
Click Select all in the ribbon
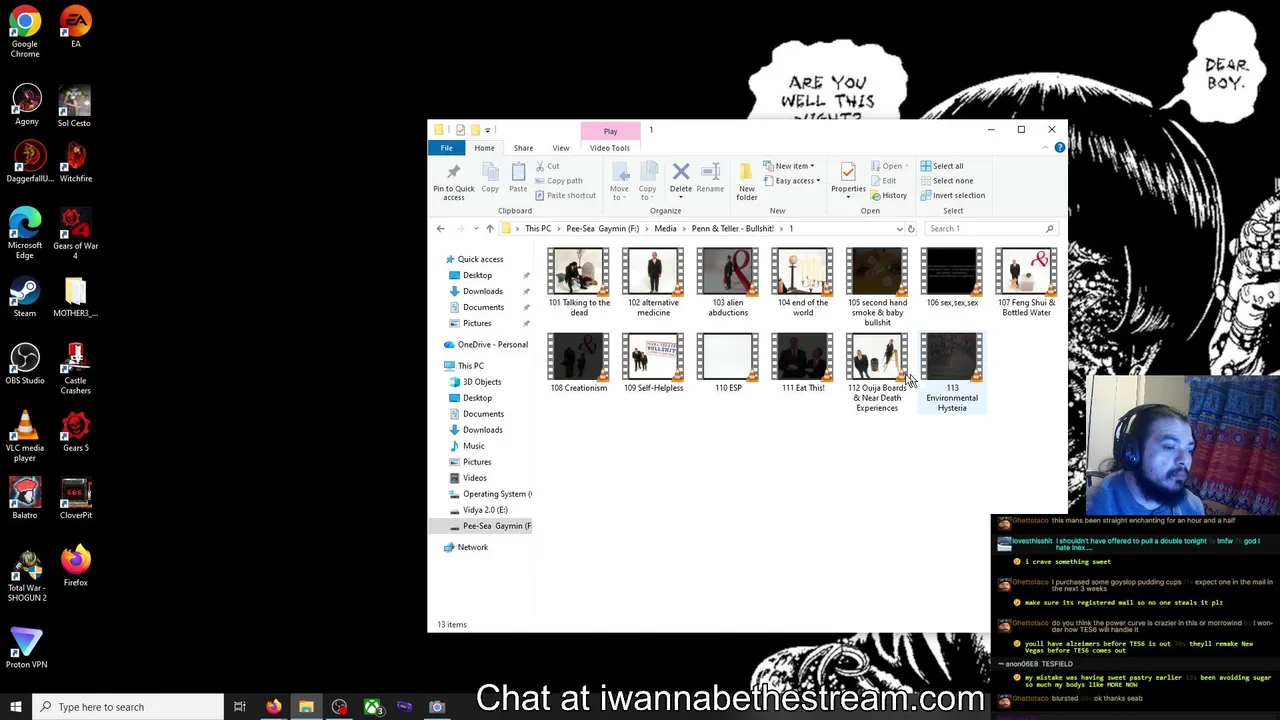point(942,166)
